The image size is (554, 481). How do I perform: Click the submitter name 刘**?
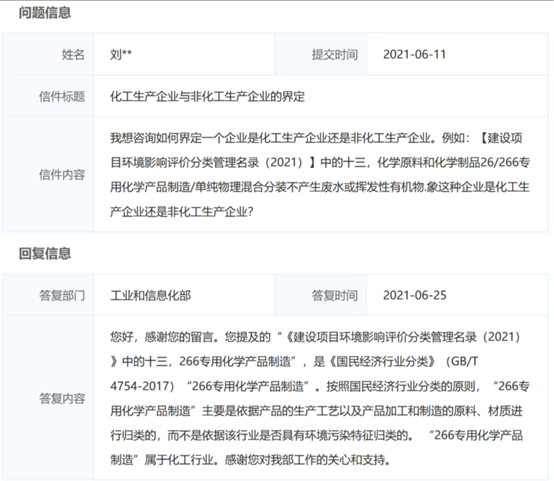121,54
